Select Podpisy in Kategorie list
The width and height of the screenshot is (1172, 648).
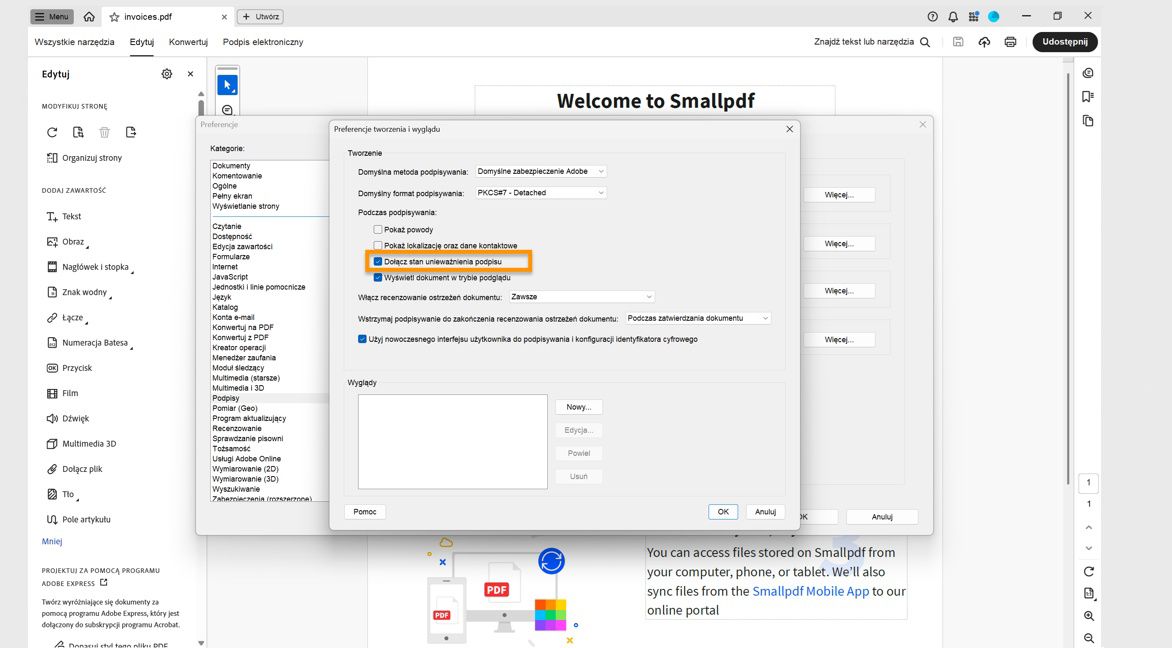tap(226, 398)
